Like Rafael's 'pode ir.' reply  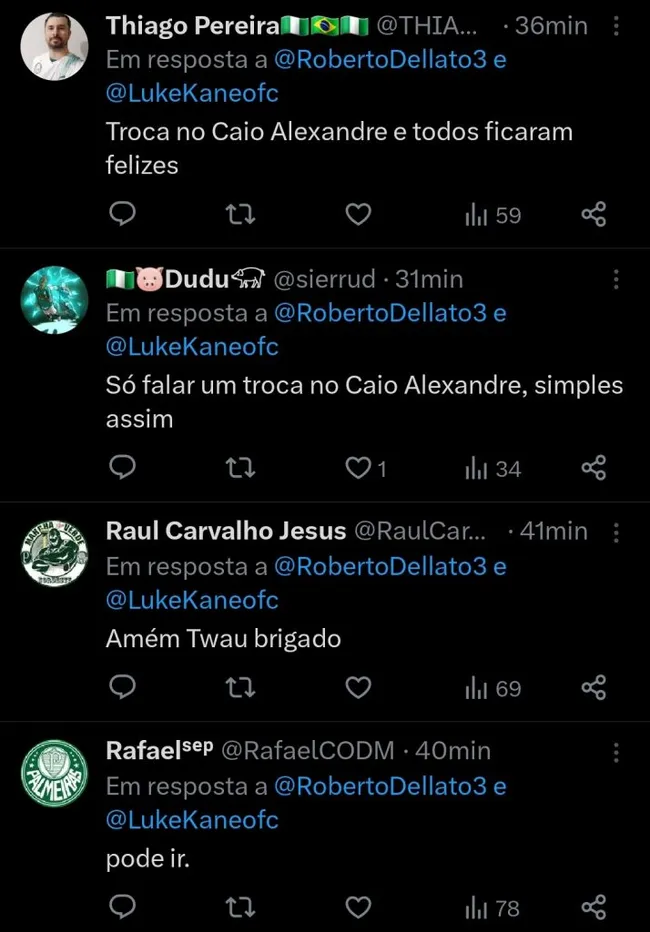click(357, 907)
